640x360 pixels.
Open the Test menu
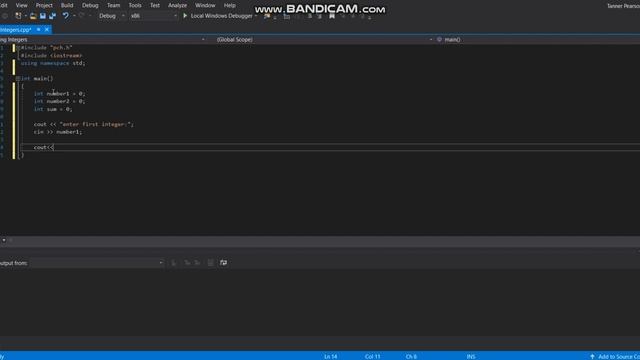[x=155, y=5]
